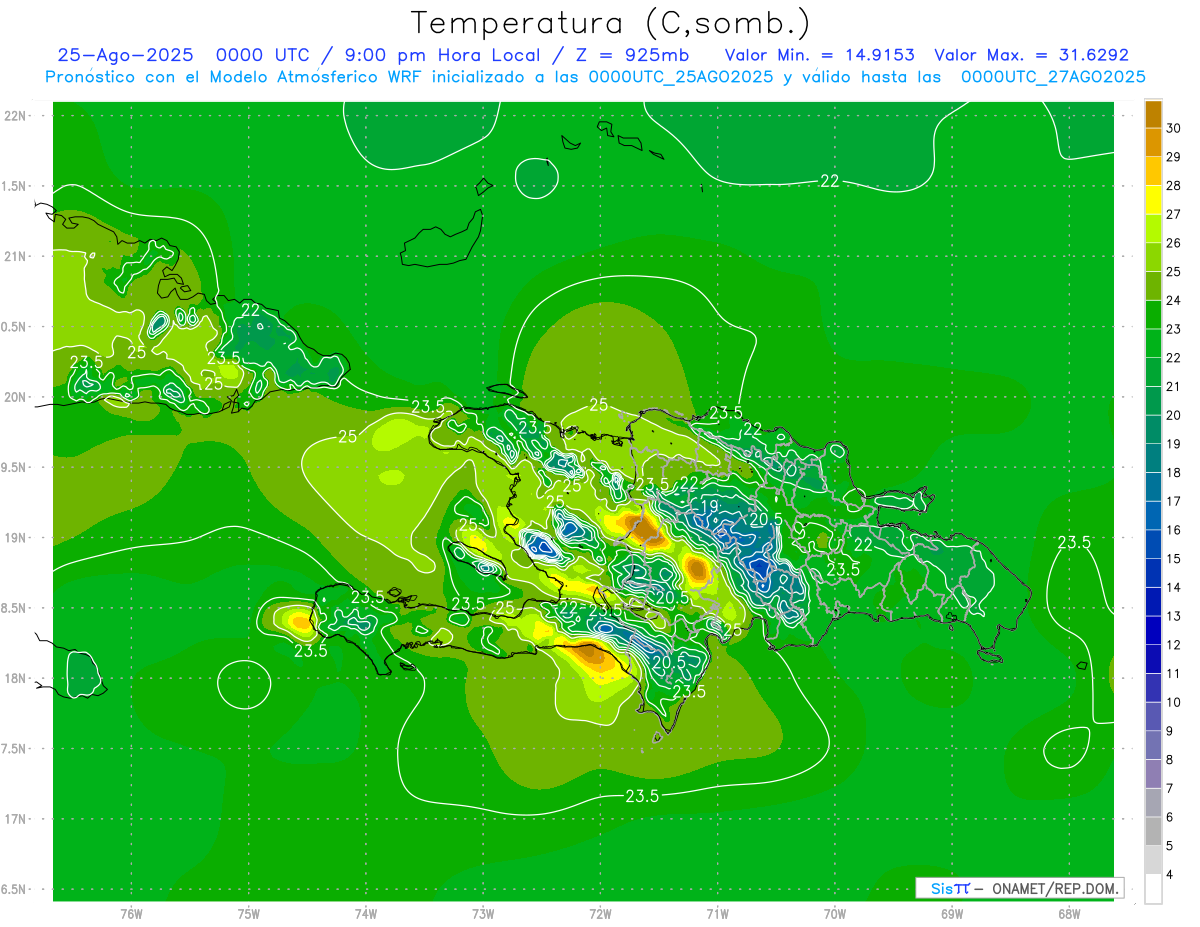Click the title 'Temperatura (C,somb.)'
Screen dimensions: 1200x927
[x=609, y=23]
